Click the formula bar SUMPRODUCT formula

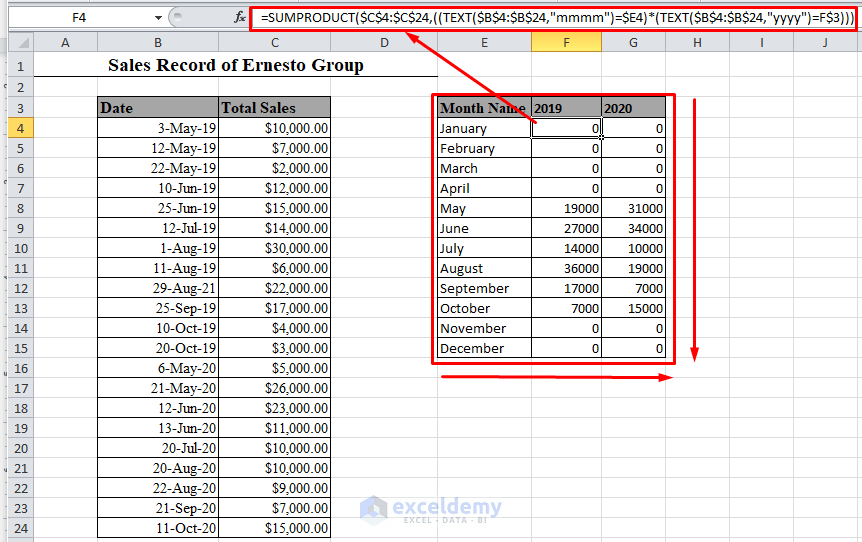(x=557, y=18)
